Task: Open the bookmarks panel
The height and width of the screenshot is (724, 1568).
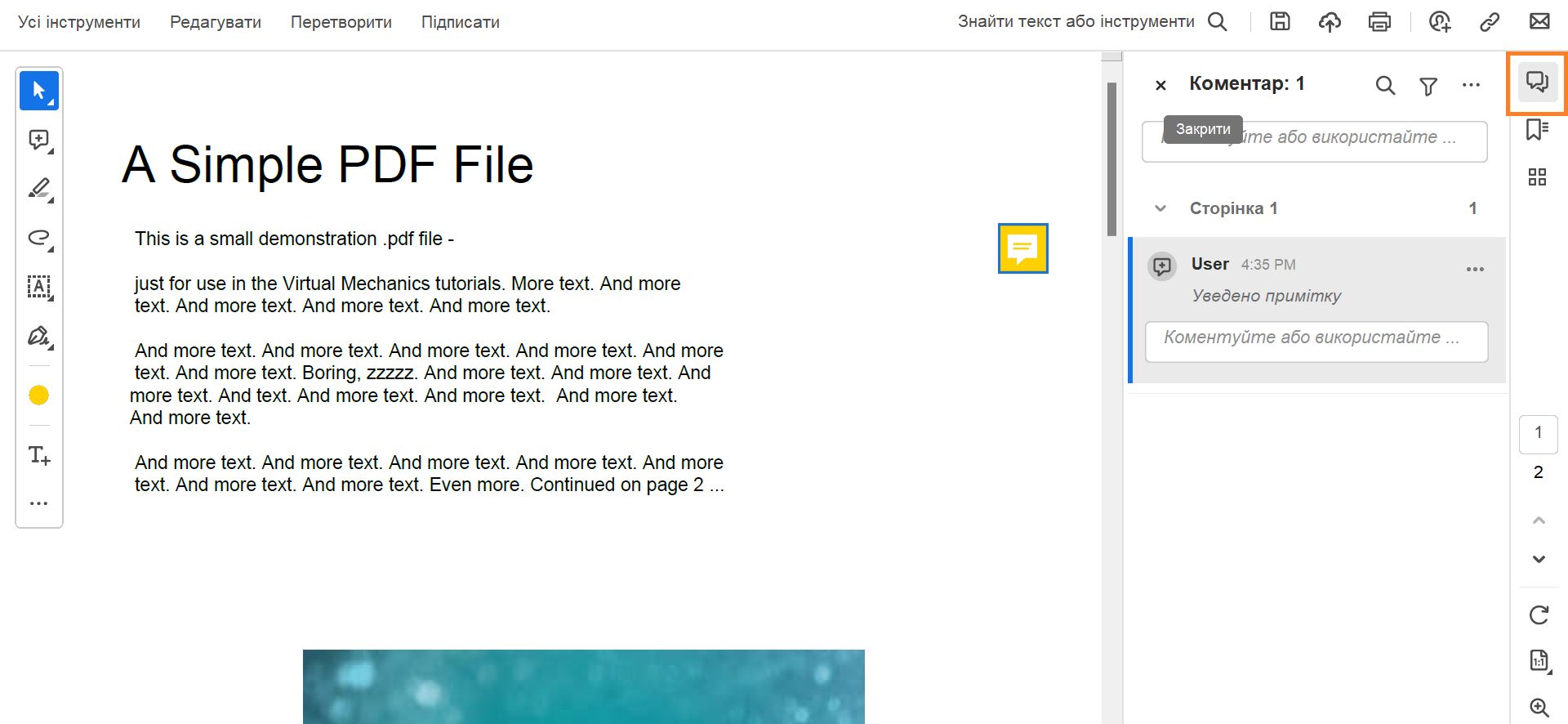Action: coord(1537,130)
